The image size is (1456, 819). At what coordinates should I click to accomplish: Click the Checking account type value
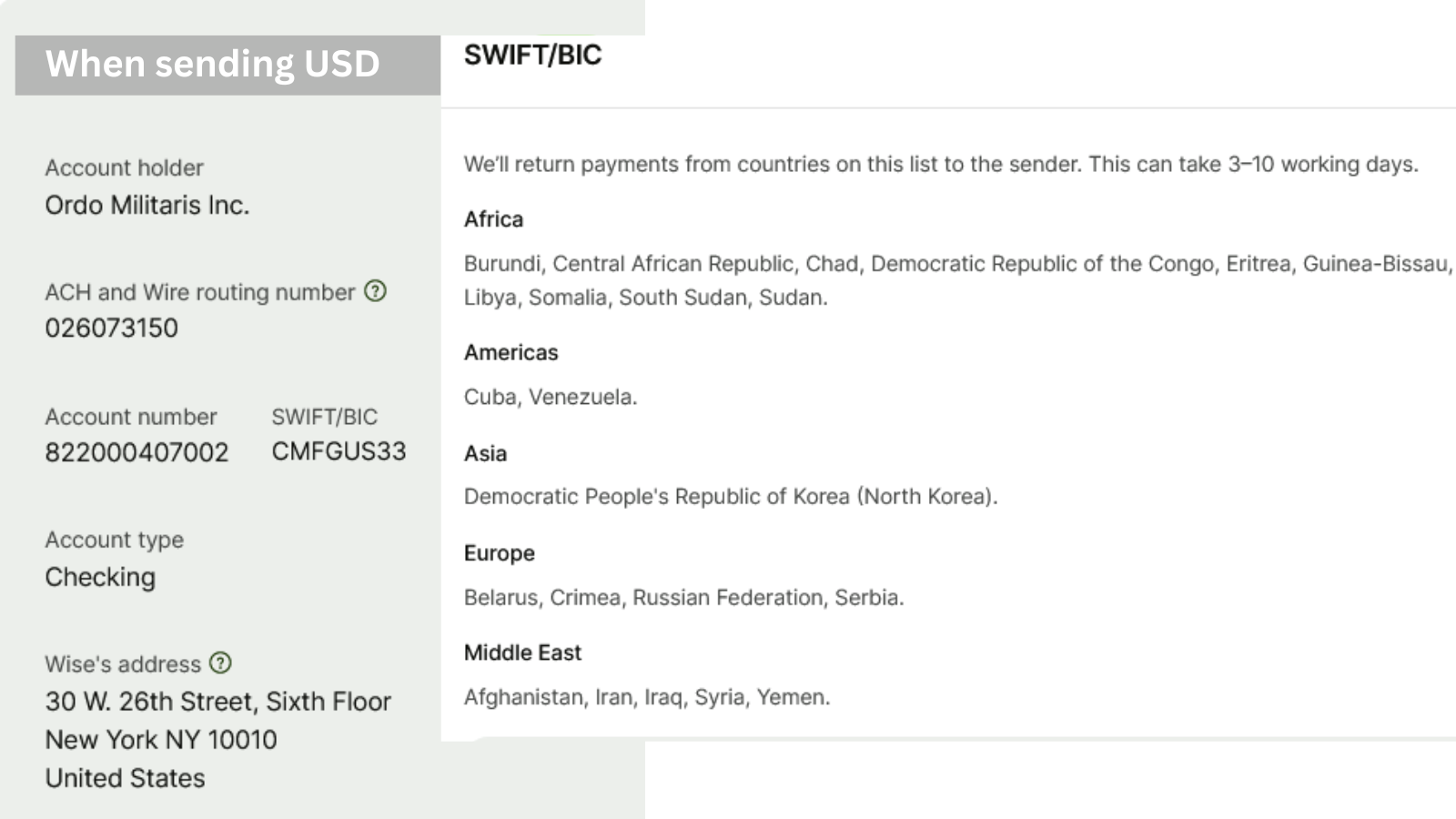[x=100, y=577]
